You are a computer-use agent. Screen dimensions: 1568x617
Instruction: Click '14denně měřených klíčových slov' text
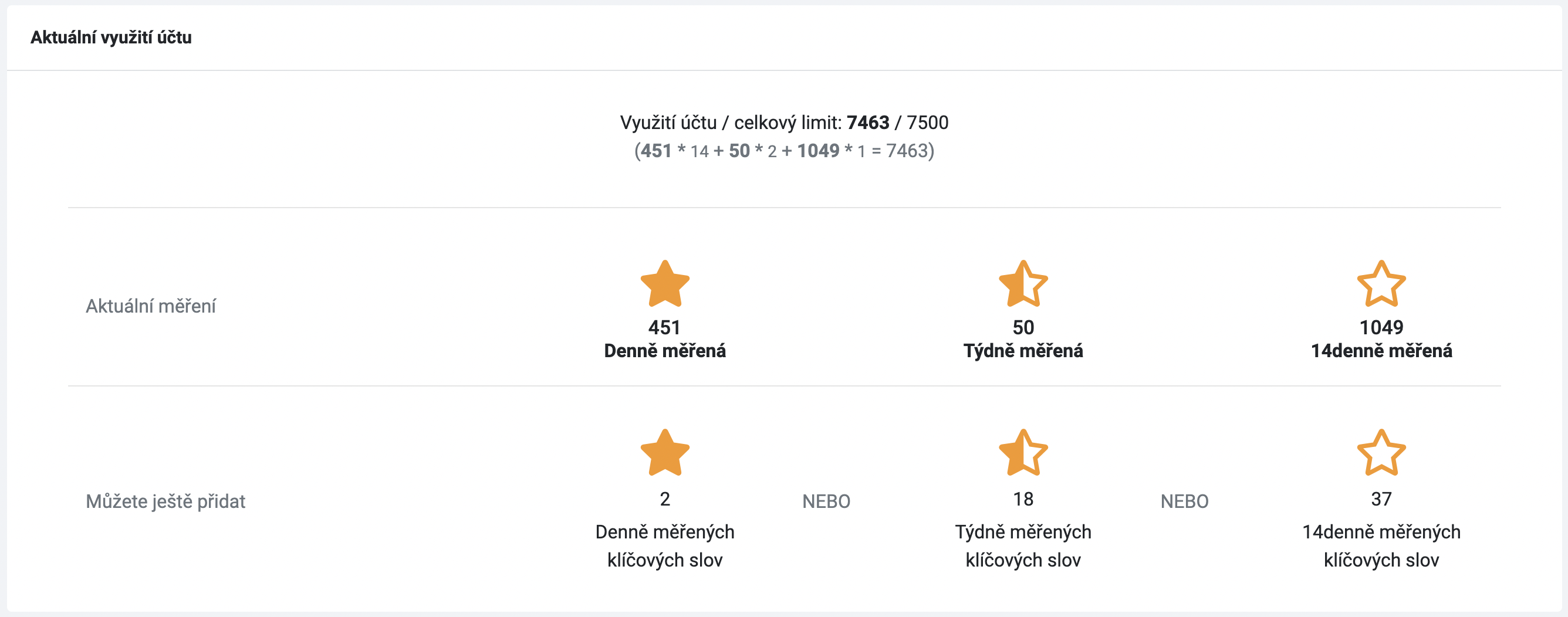[x=1381, y=546]
